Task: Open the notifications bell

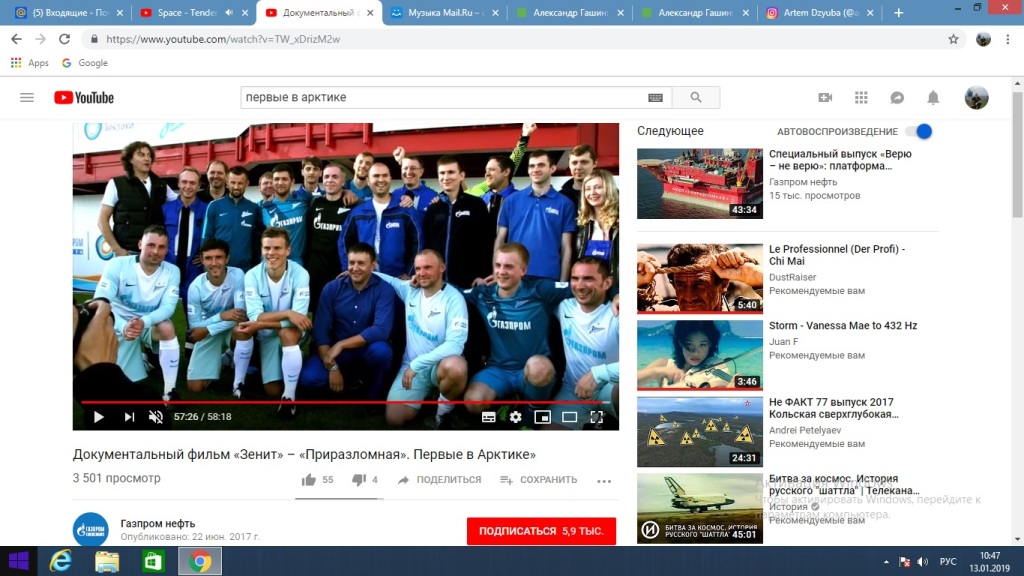Action: (x=933, y=97)
